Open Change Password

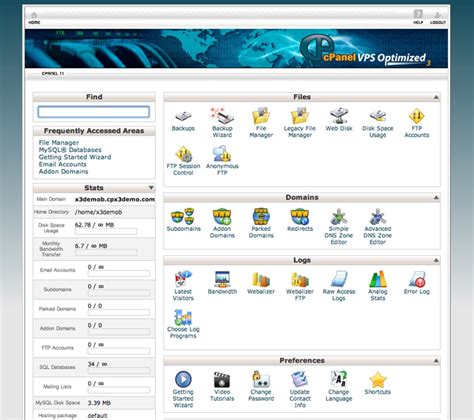(261, 386)
